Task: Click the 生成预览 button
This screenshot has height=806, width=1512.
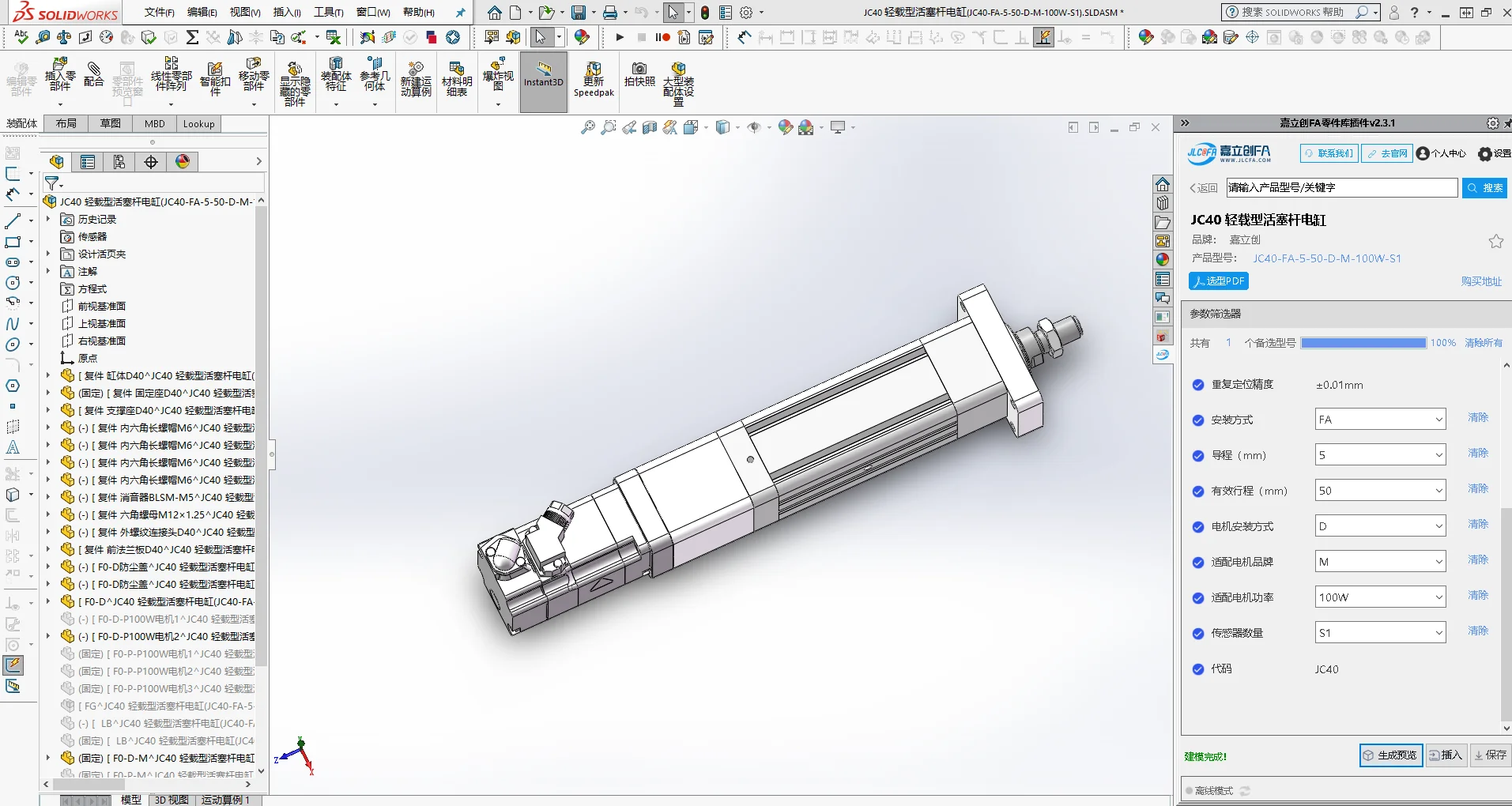Action: tap(1391, 755)
